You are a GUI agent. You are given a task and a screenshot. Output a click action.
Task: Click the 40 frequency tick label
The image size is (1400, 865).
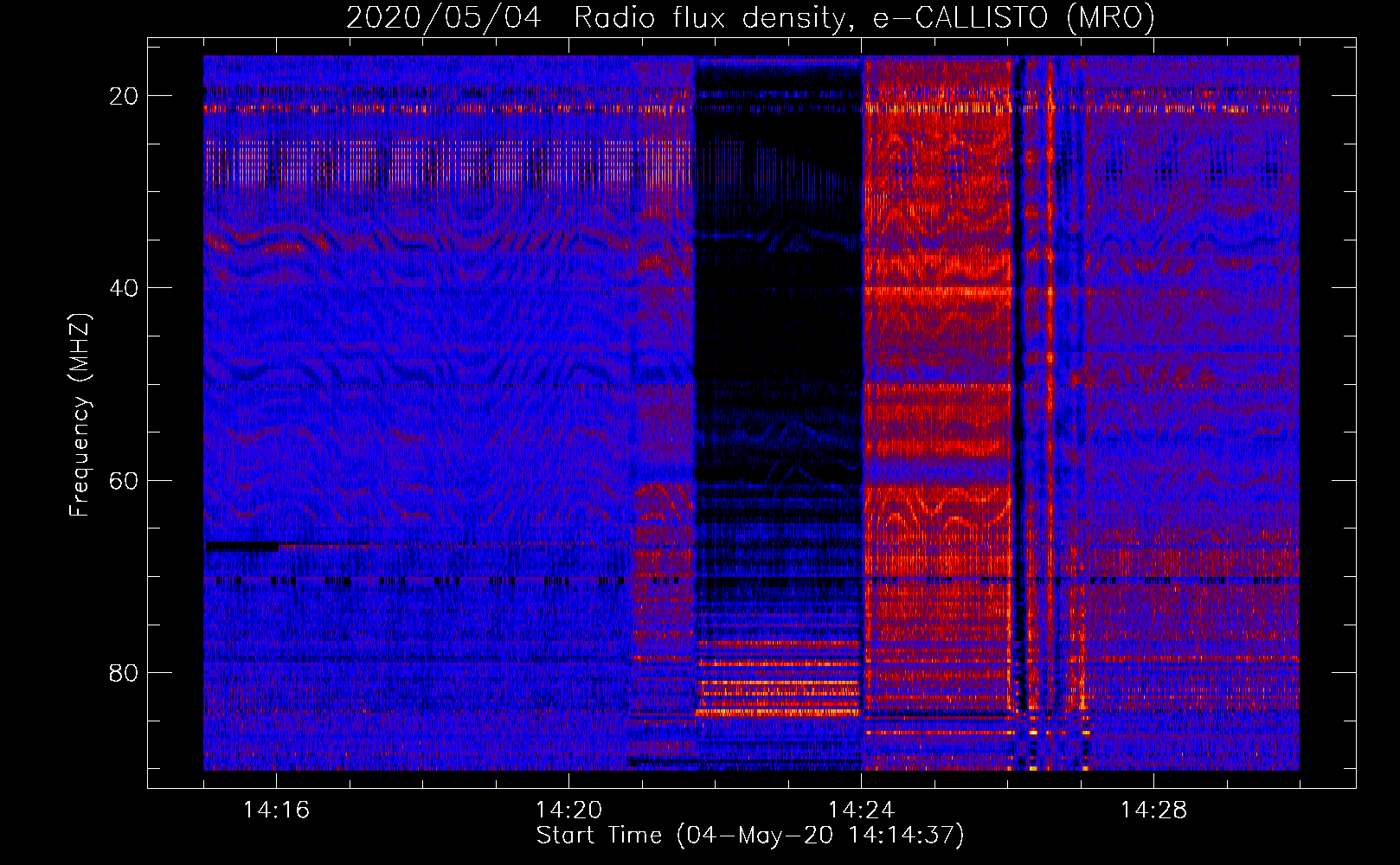tap(124, 288)
